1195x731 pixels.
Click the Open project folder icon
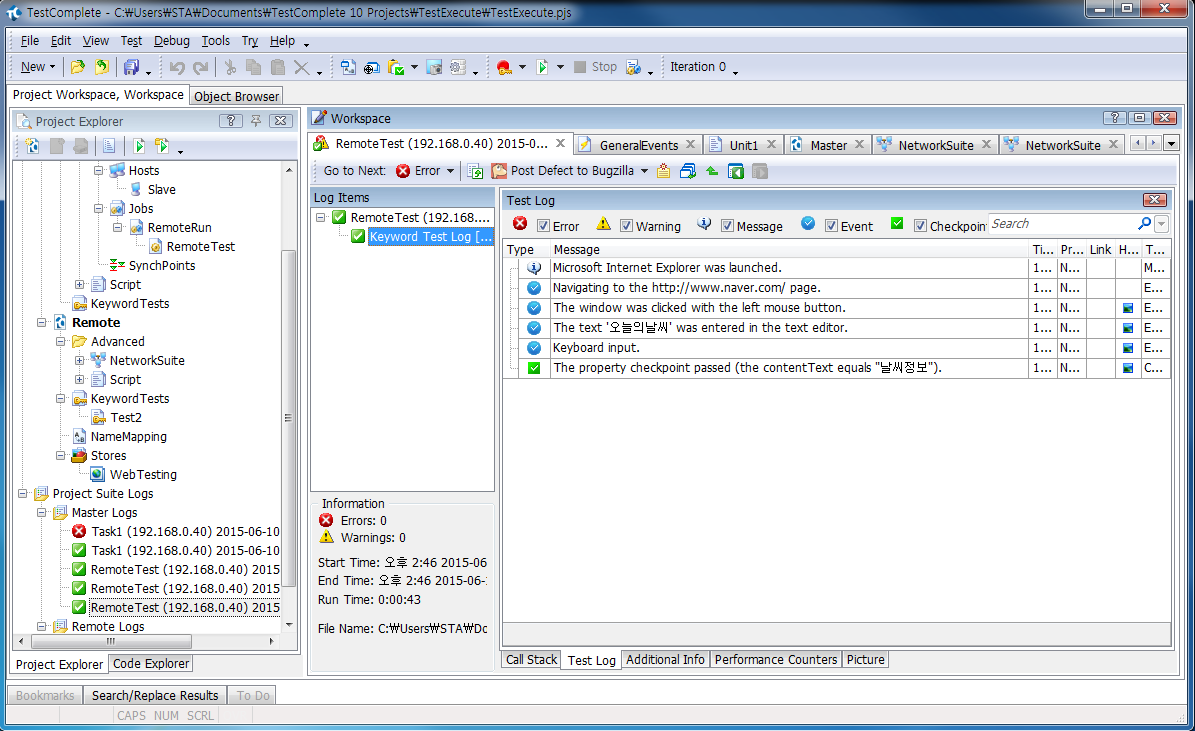(x=77, y=67)
